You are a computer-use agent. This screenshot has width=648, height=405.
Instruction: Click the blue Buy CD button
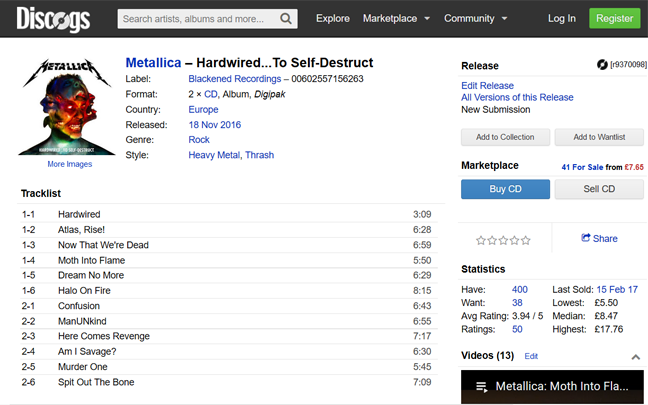505,189
